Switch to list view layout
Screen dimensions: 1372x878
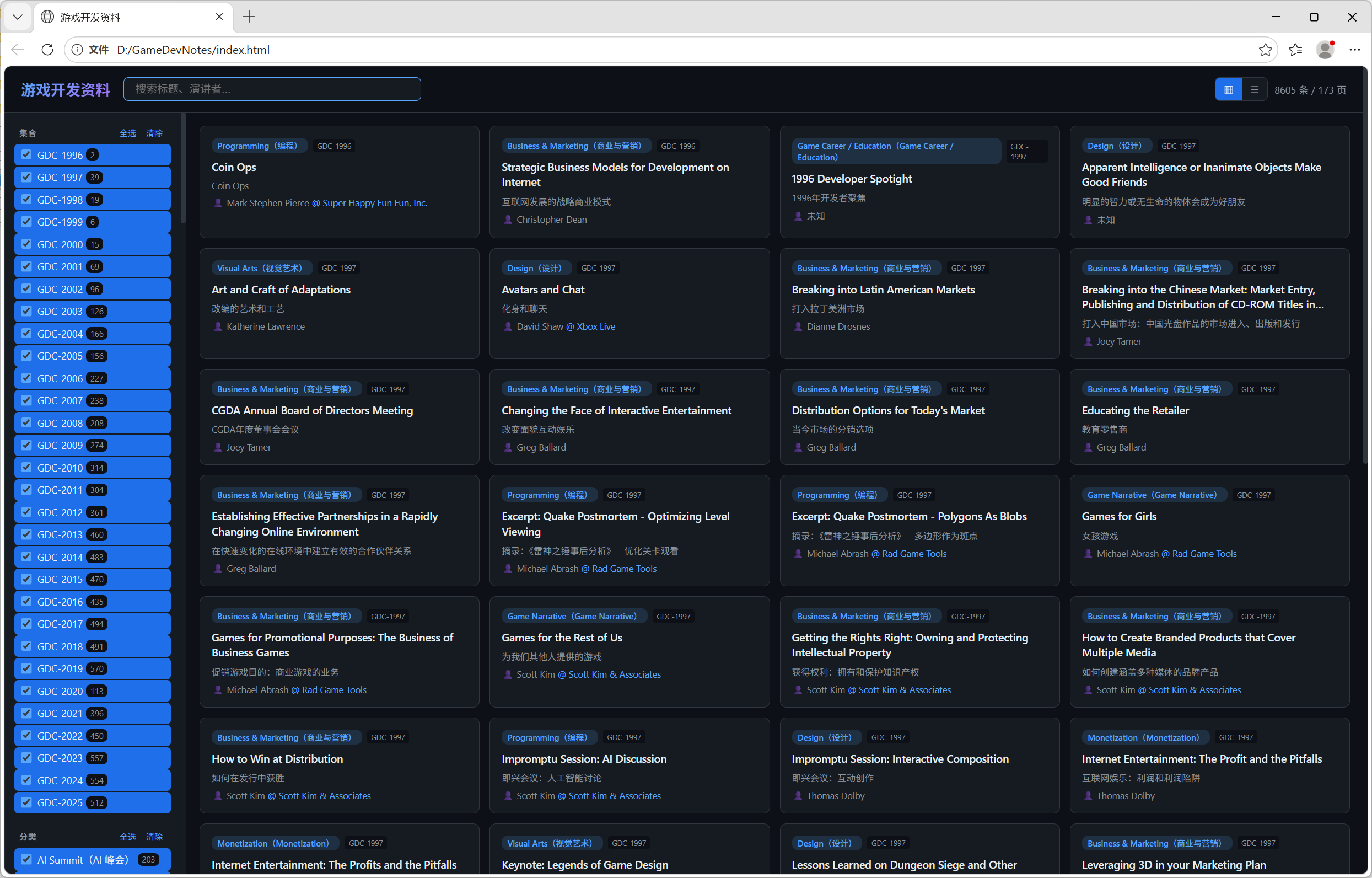point(1254,89)
